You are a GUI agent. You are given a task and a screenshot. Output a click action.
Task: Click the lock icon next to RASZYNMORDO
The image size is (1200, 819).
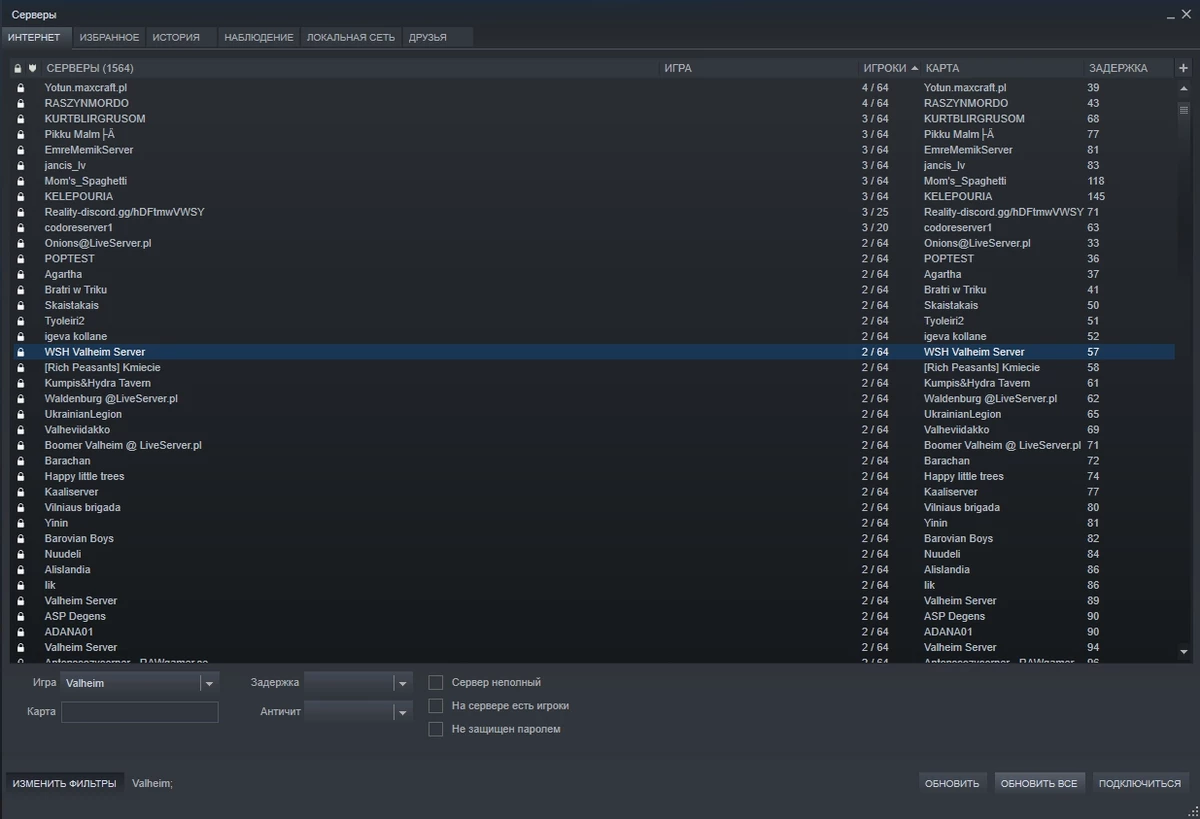(20, 103)
